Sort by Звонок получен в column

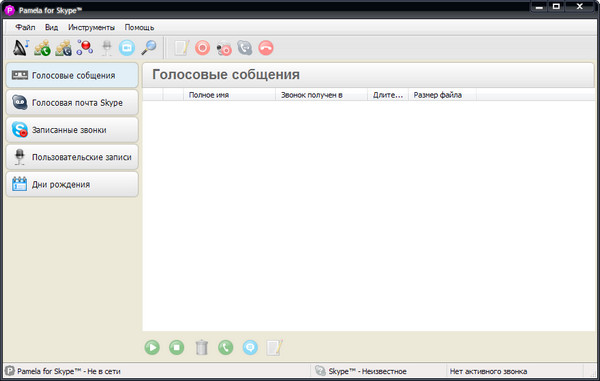coord(321,95)
